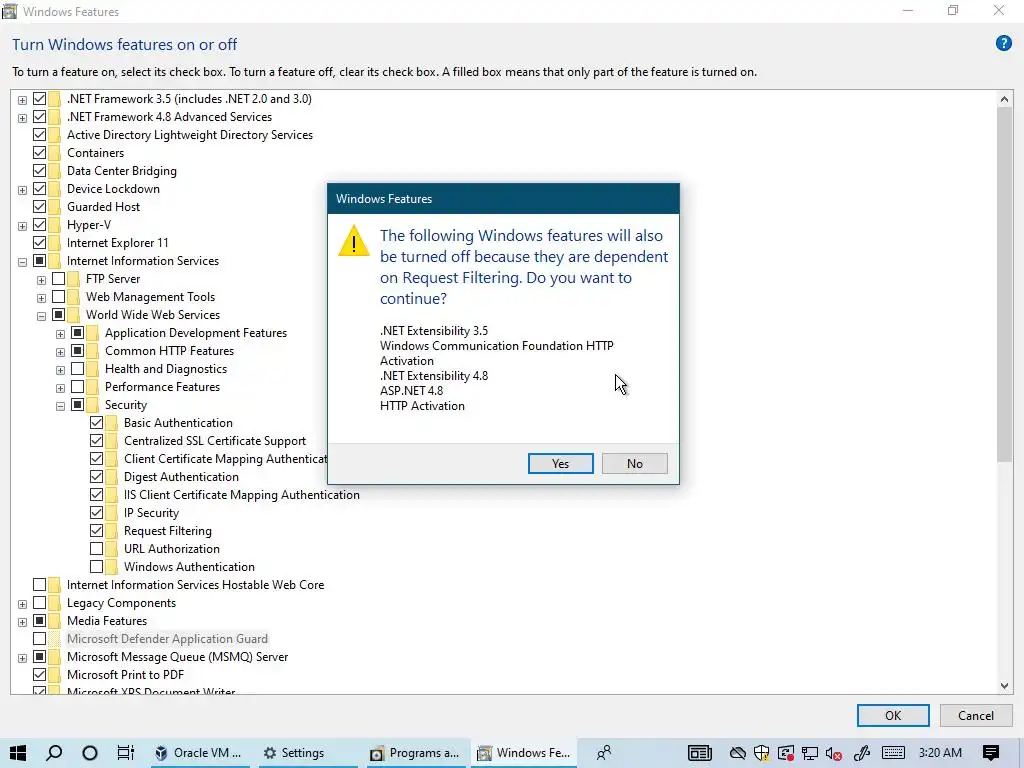Check the URL Authorization checkbox
This screenshot has height=768, width=1024.
(x=96, y=549)
